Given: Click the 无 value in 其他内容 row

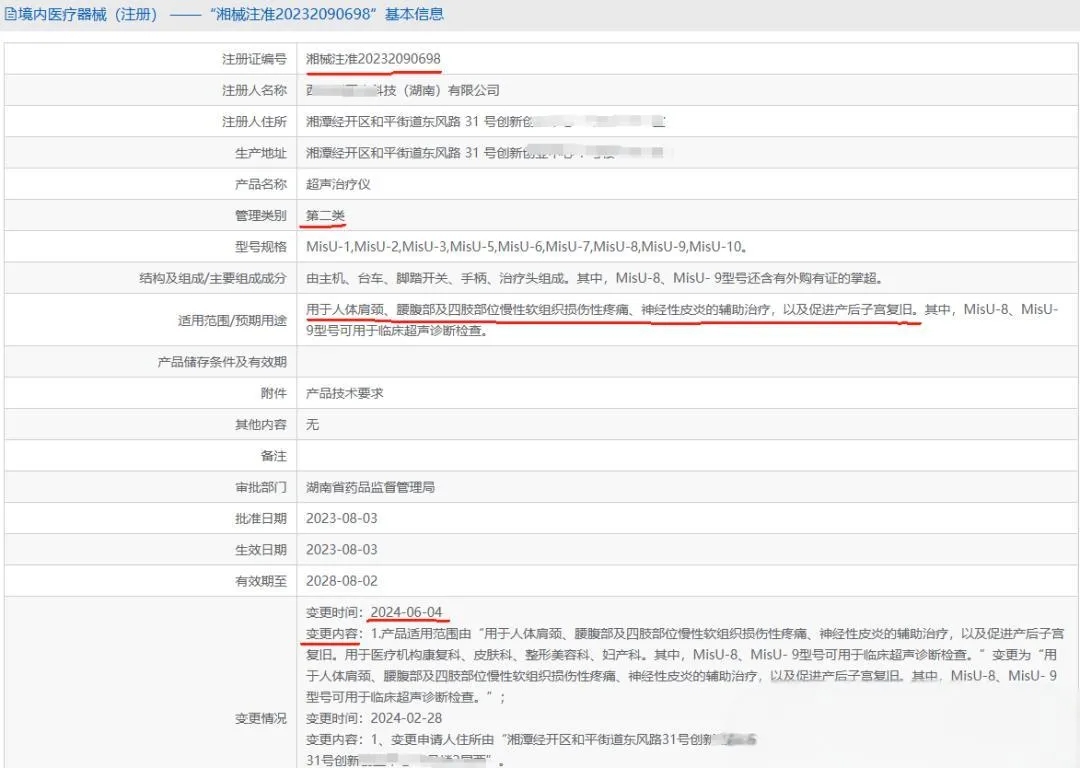Looking at the screenshot, I should coord(313,424).
